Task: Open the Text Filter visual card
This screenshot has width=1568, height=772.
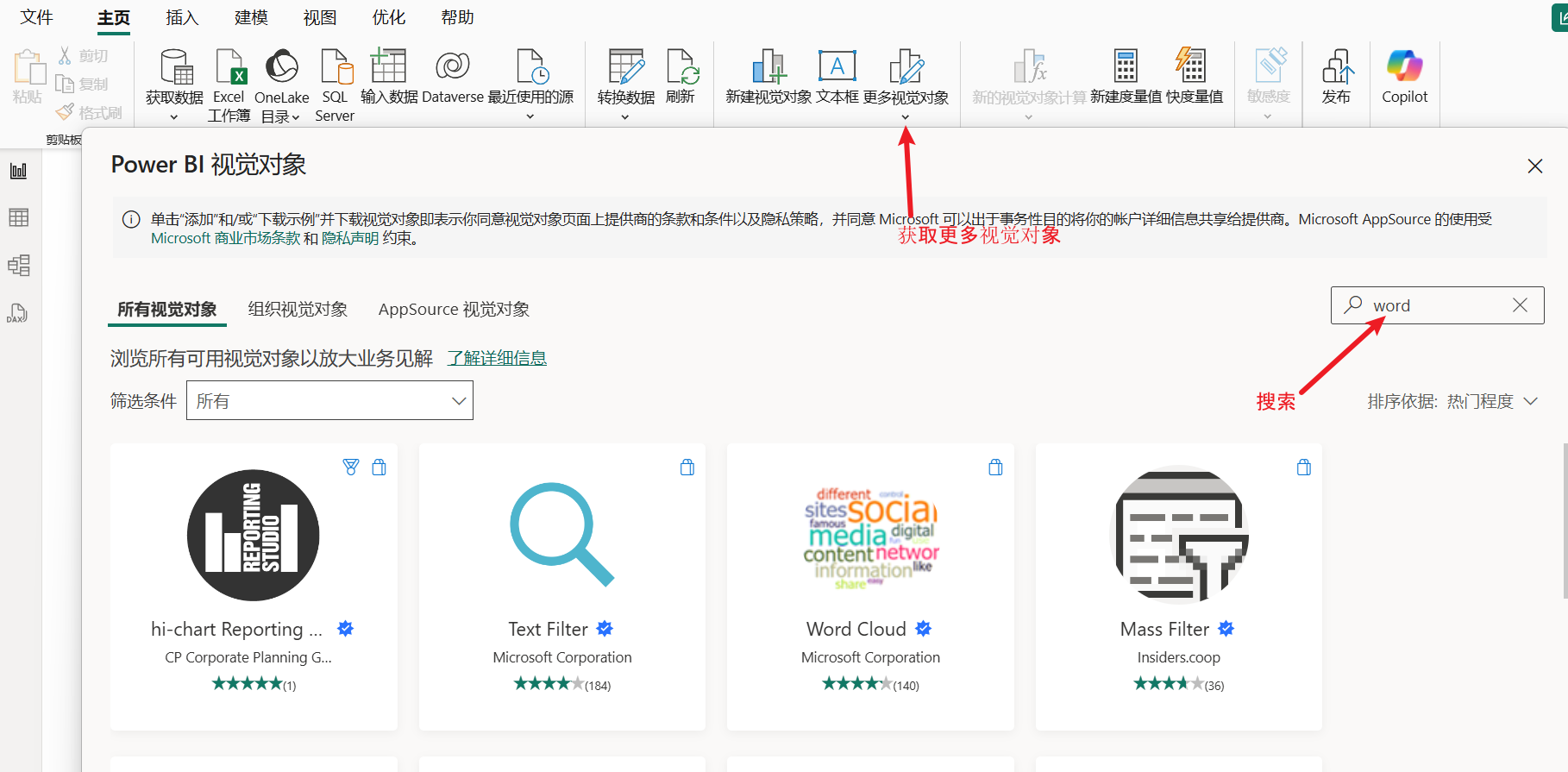Action: (x=562, y=587)
